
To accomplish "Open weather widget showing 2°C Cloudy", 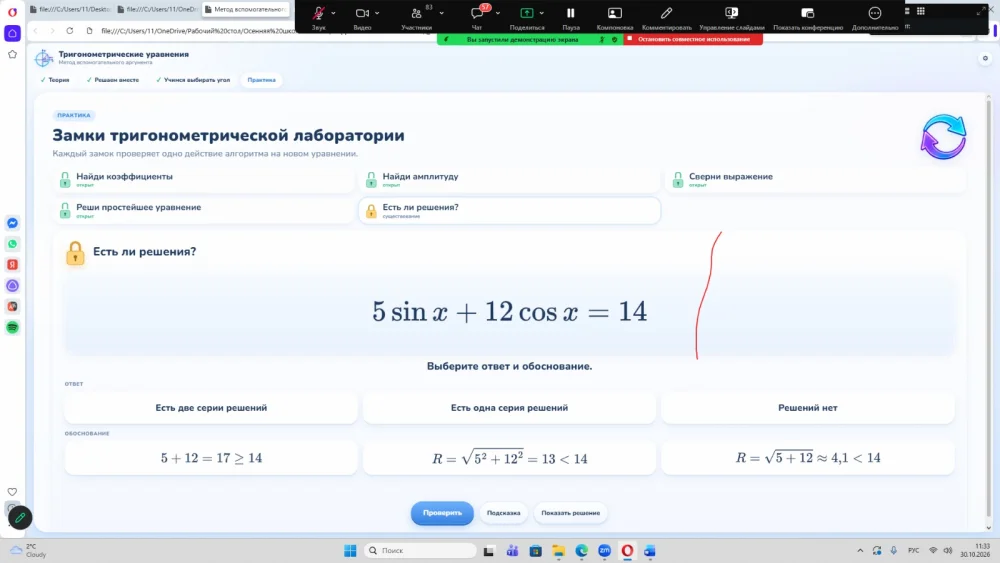I will (x=29, y=550).
